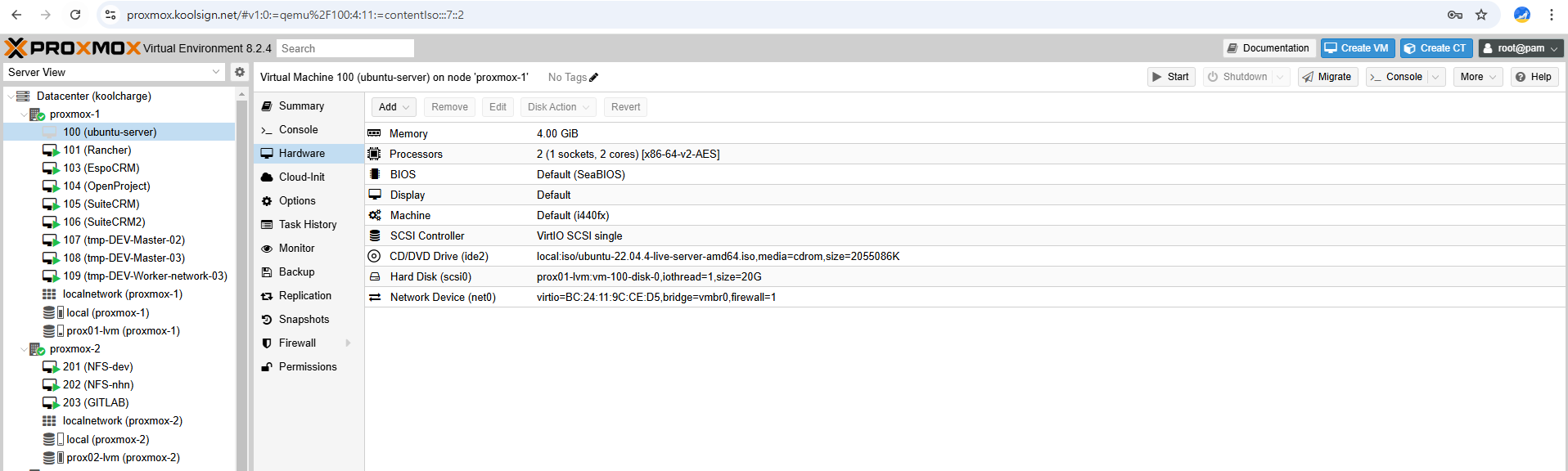Image resolution: width=1568 pixels, height=471 pixels.
Task: Bookmark the page with the star icon
Action: pos(1481,15)
